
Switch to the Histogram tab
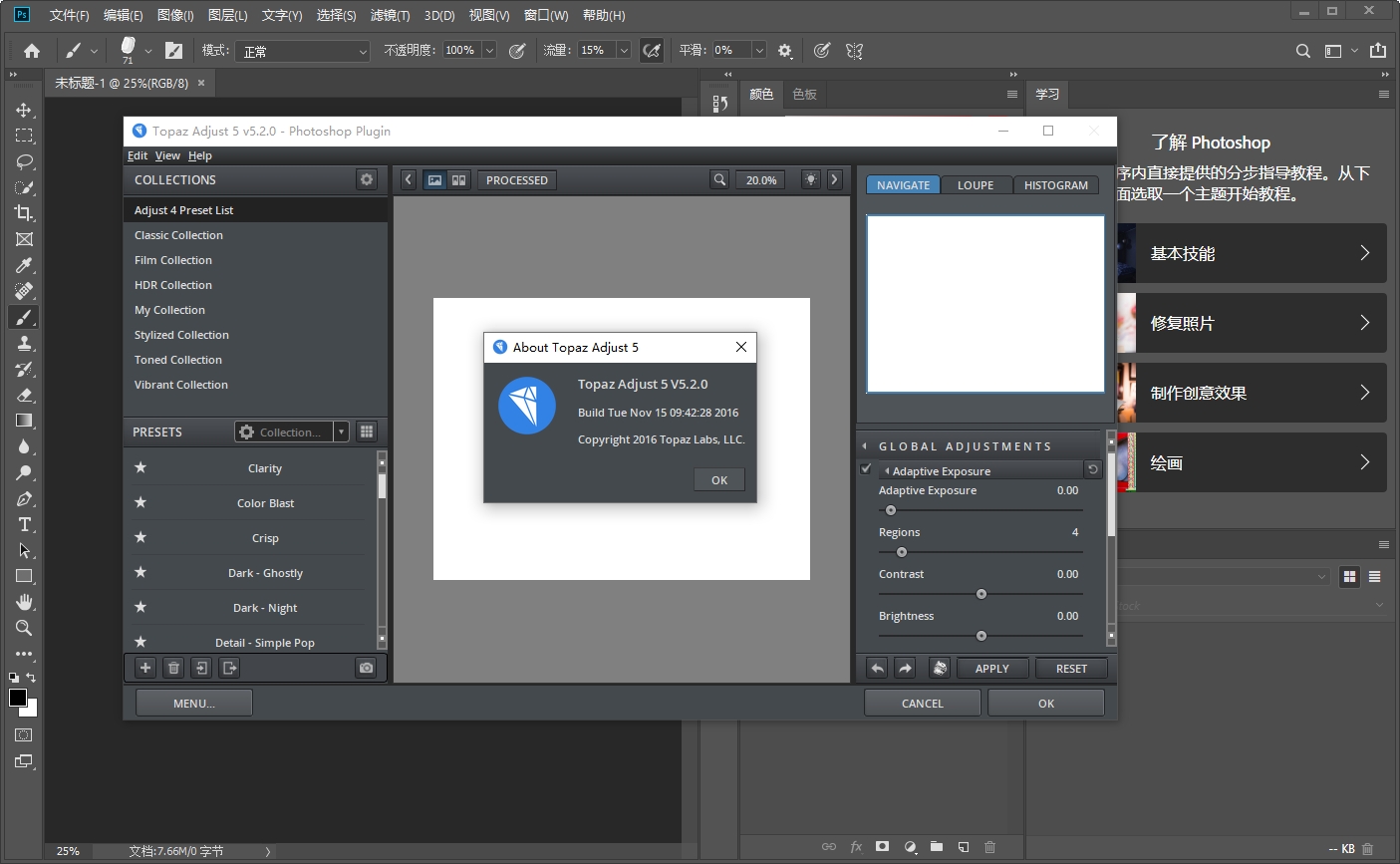tap(1055, 185)
